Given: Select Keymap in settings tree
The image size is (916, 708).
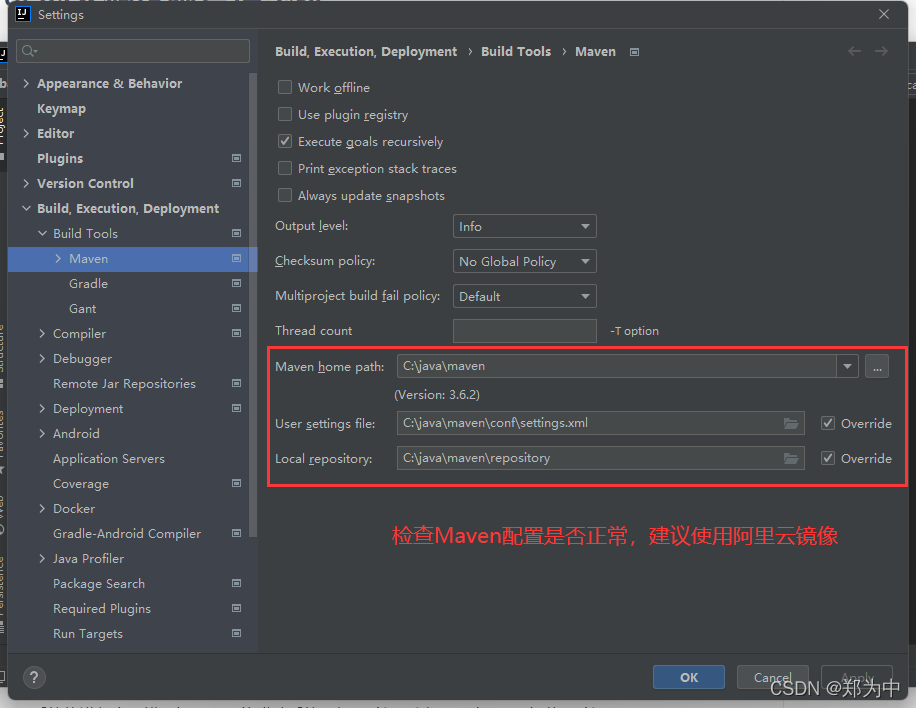Looking at the screenshot, I should coord(61,109).
